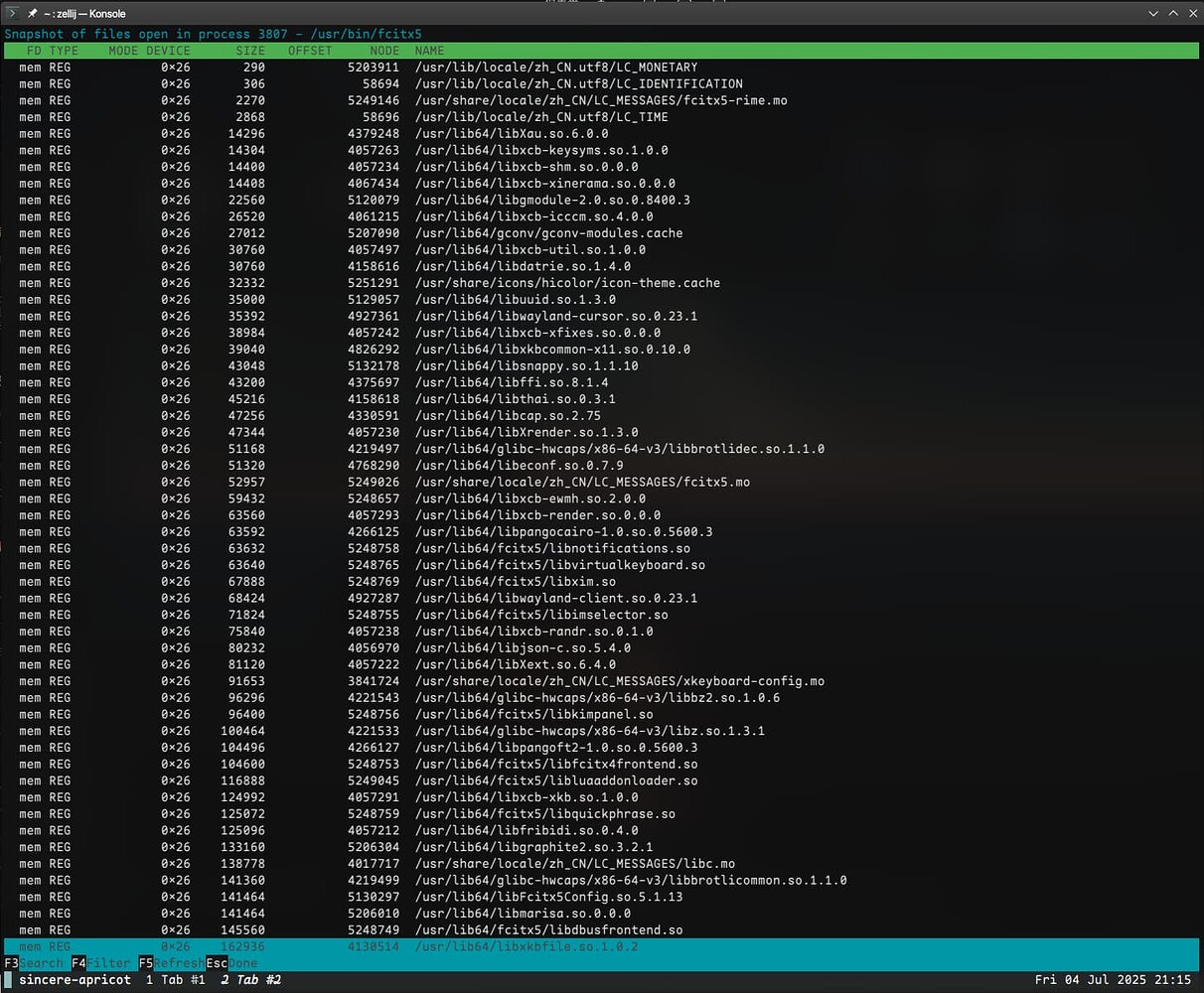Trigger the F5 Refresh action
1204x993 pixels.
click(171, 962)
